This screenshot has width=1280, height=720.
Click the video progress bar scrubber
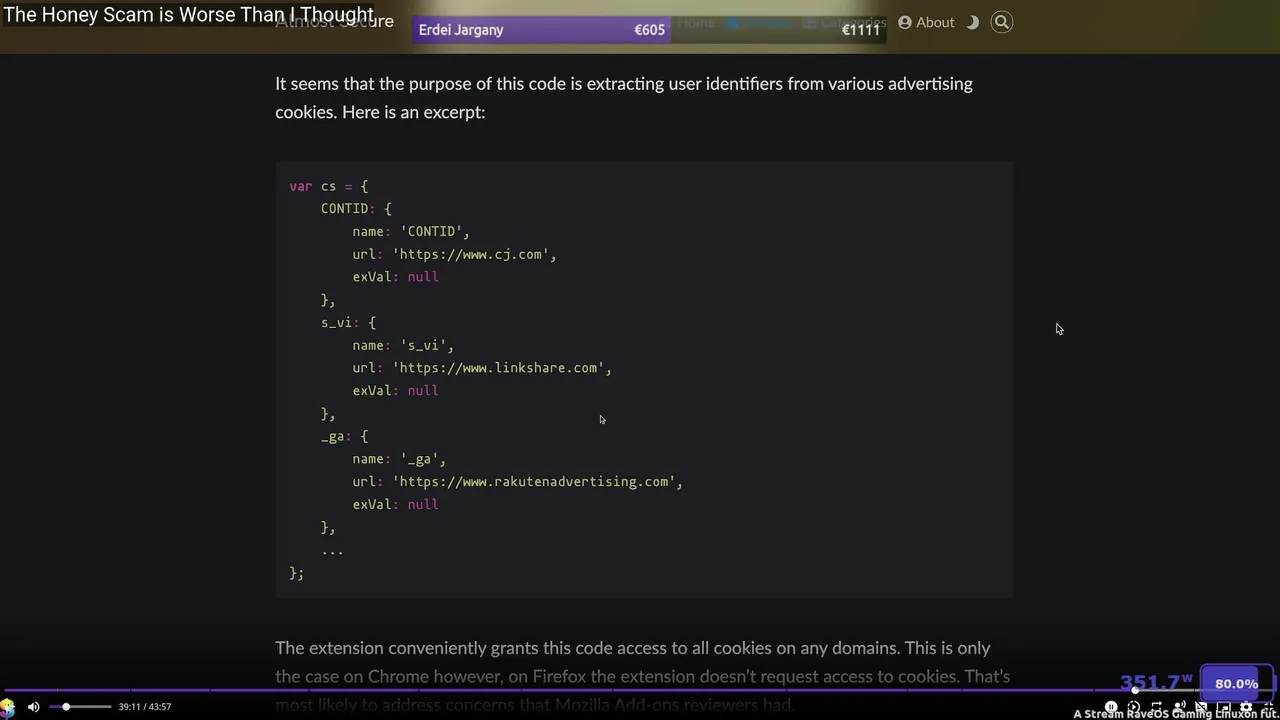point(1135,690)
